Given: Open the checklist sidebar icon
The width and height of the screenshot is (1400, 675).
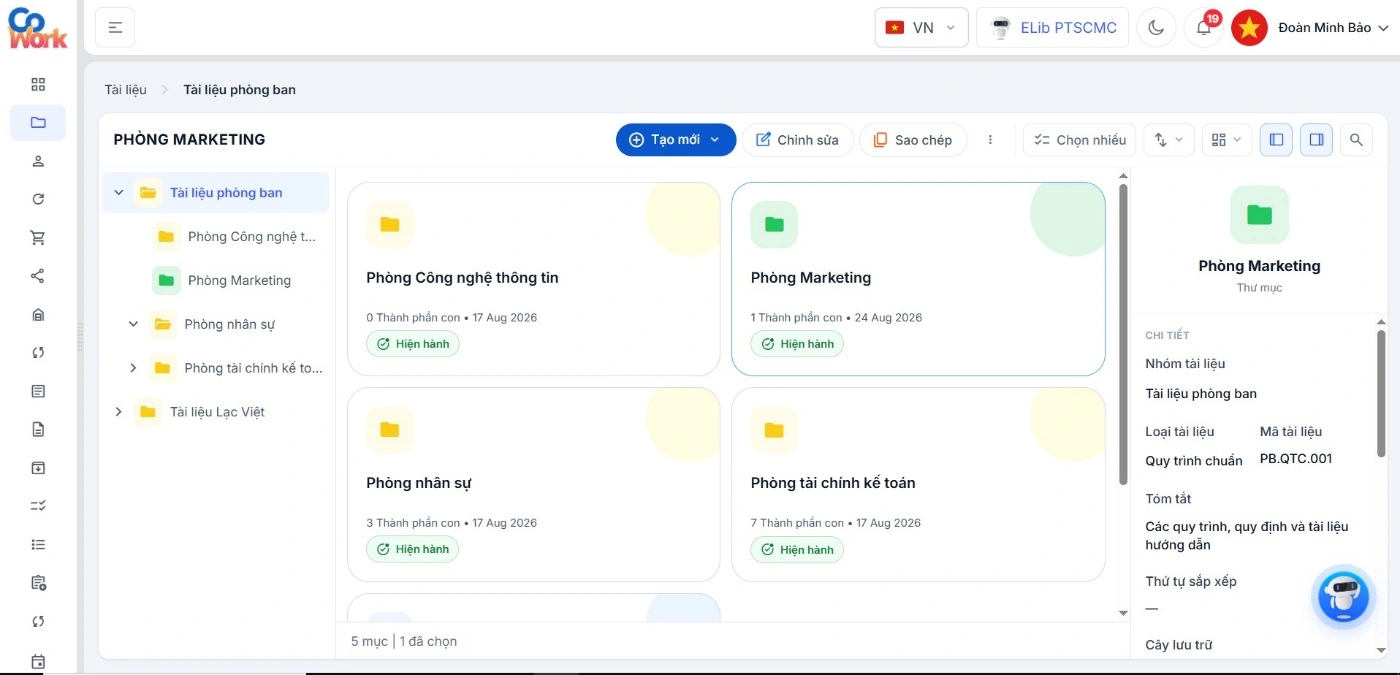Looking at the screenshot, I should tap(38, 506).
